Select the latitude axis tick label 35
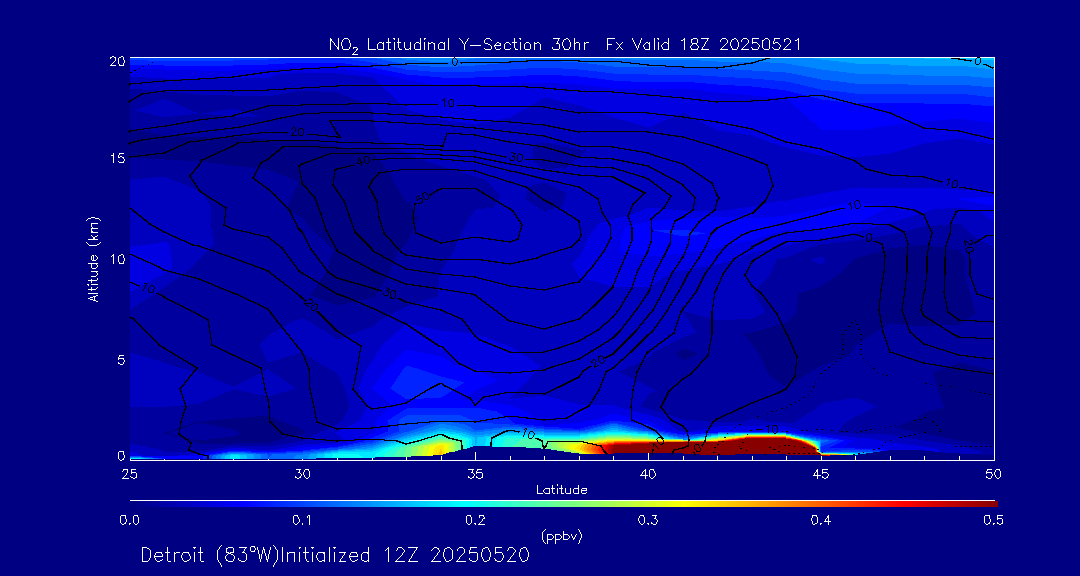The image size is (1080, 576). click(x=475, y=474)
